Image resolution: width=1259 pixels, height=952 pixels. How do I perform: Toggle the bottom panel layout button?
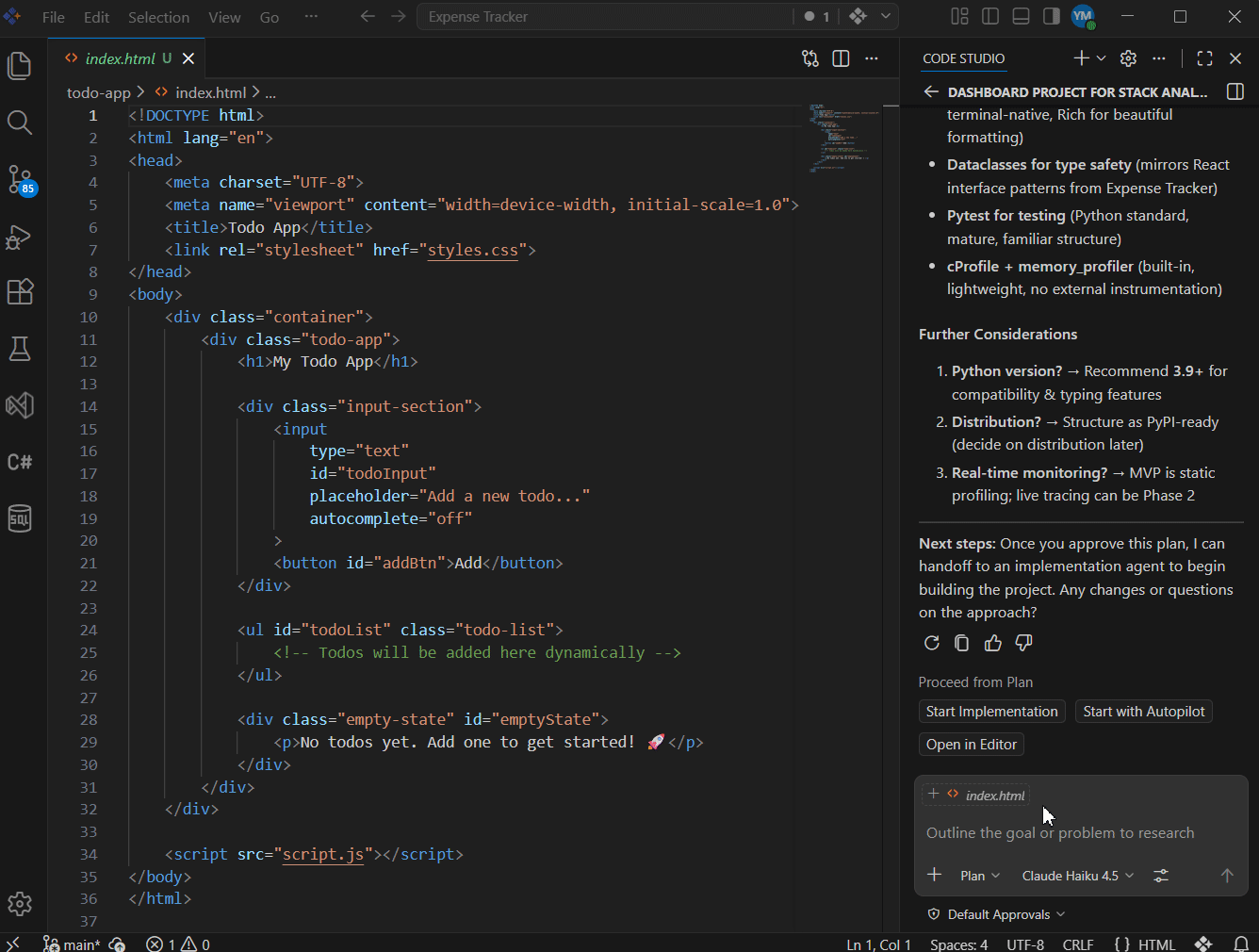(1021, 16)
